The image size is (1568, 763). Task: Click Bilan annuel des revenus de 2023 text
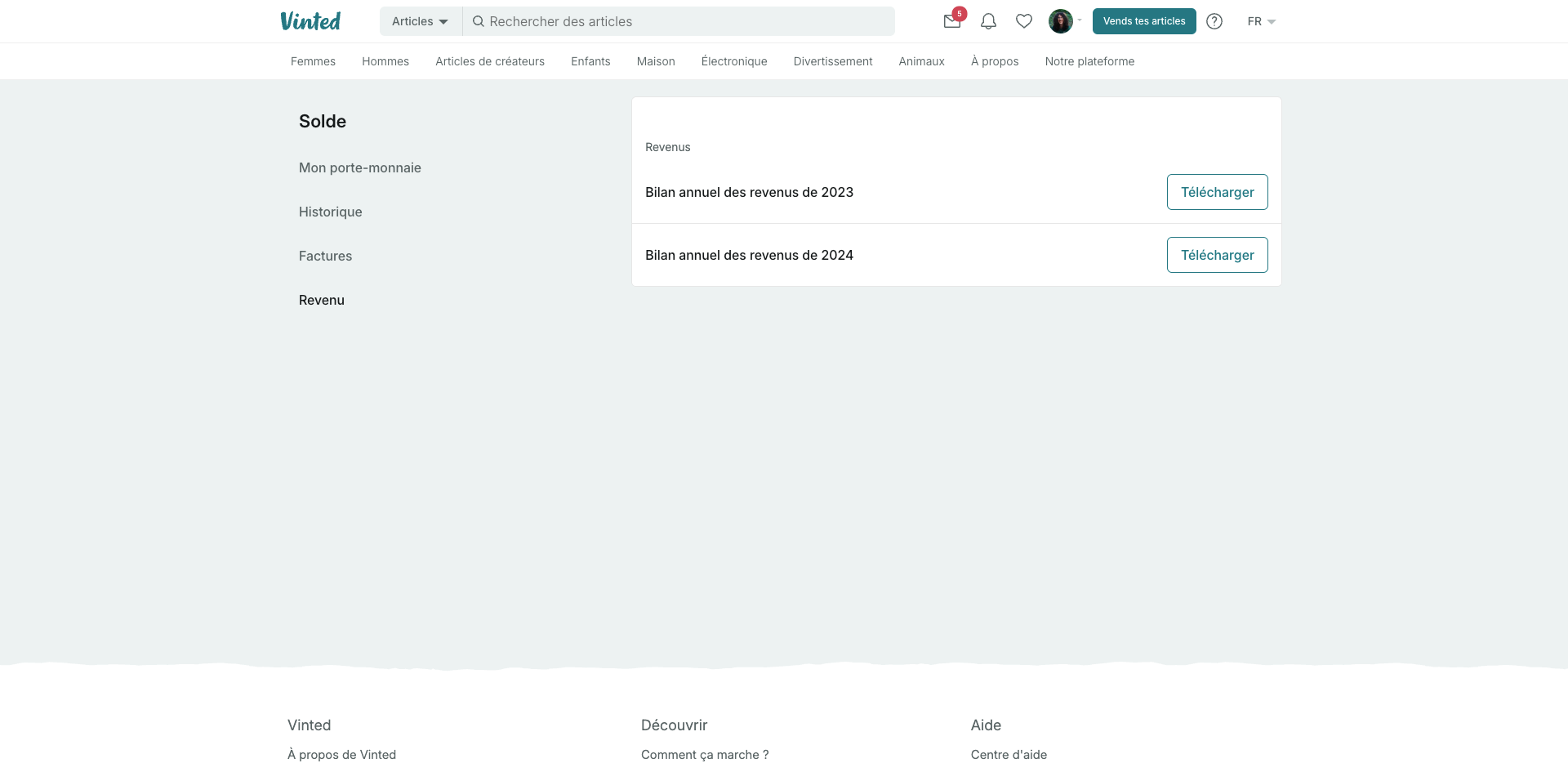coord(749,192)
